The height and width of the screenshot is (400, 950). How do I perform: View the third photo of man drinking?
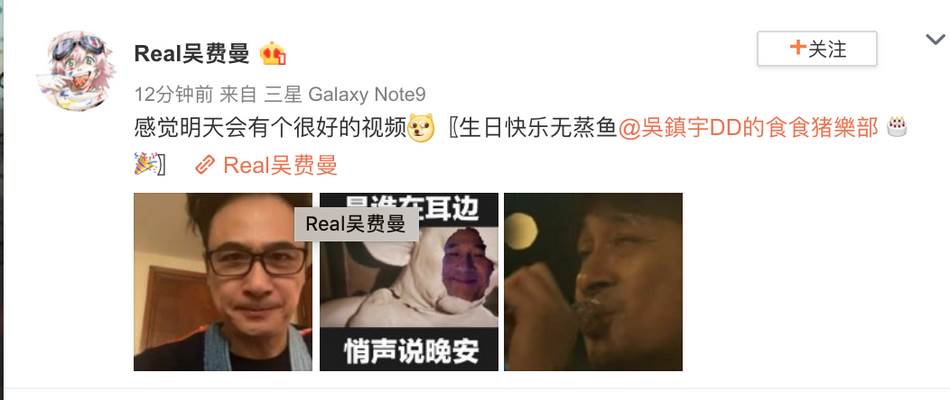tap(593, 282)
